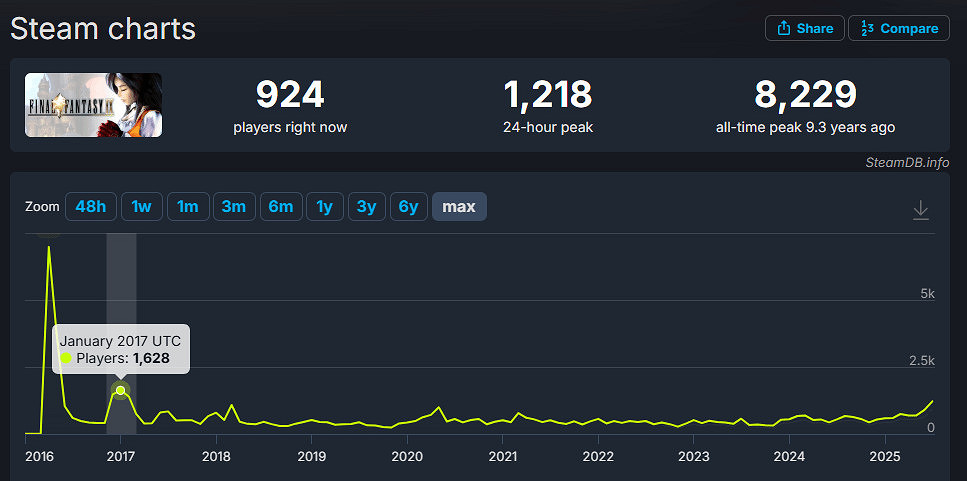Choose the 6m zoom option

click(280, 207)
